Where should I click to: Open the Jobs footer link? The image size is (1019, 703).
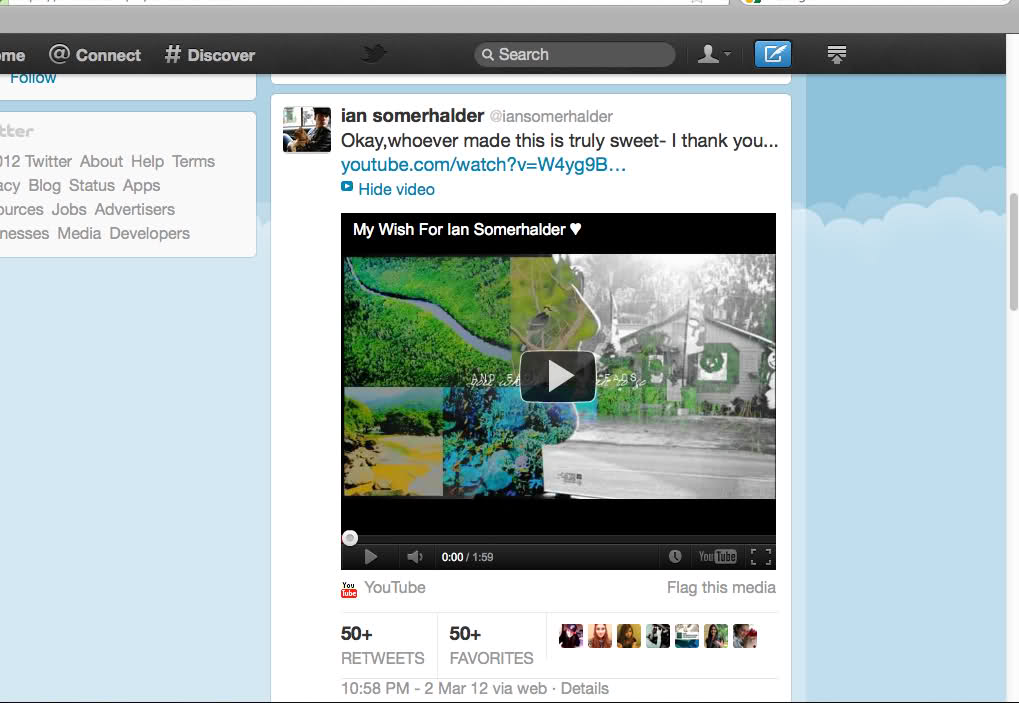coord(69,209)
